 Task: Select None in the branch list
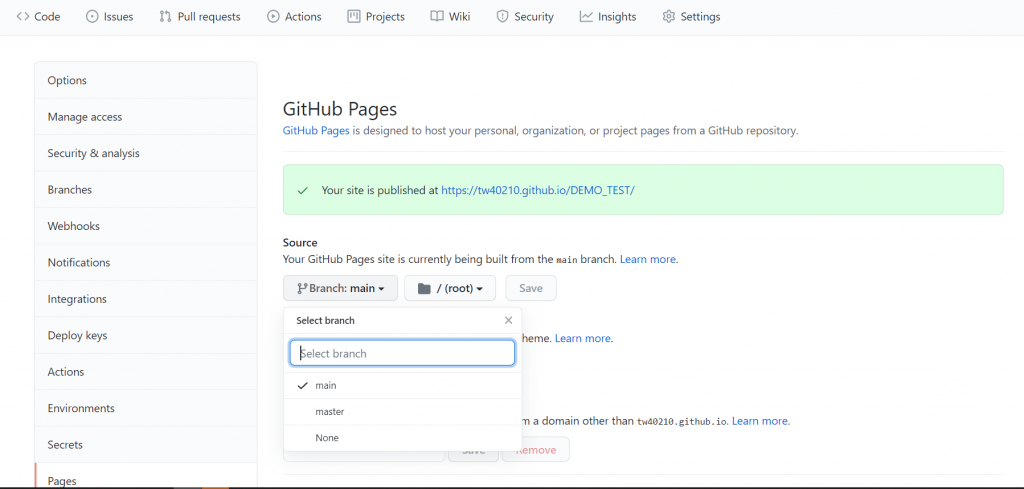402,438
